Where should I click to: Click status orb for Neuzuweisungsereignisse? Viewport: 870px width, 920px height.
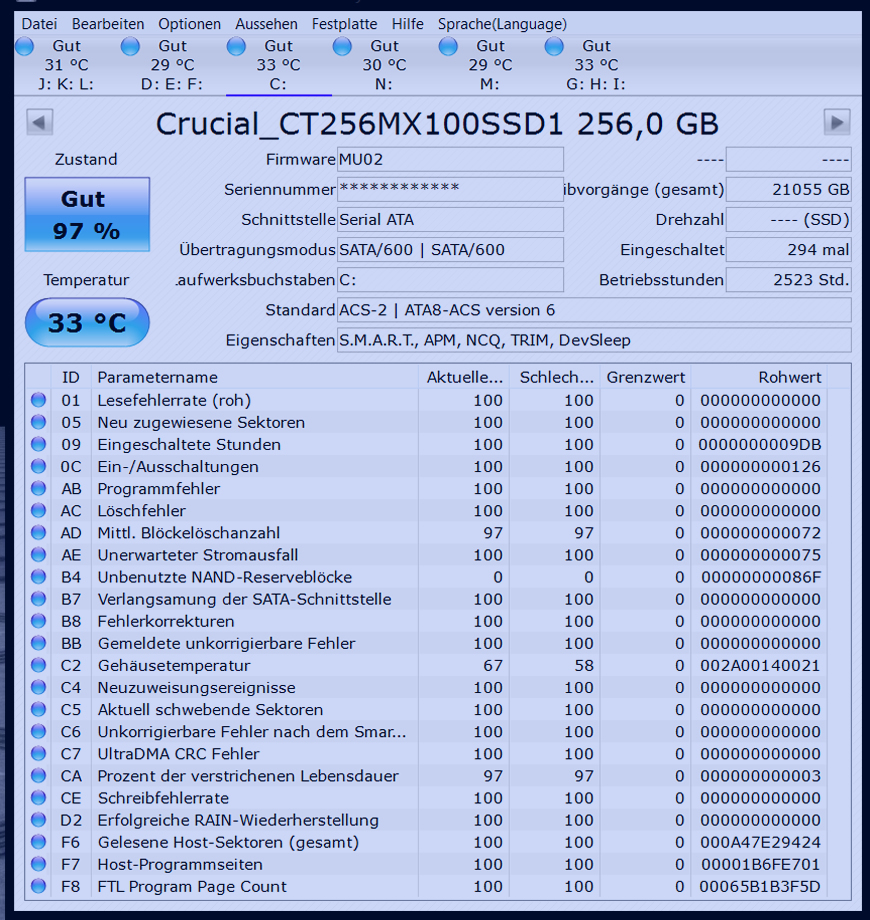pyautogui.click(x=39, y=688)
